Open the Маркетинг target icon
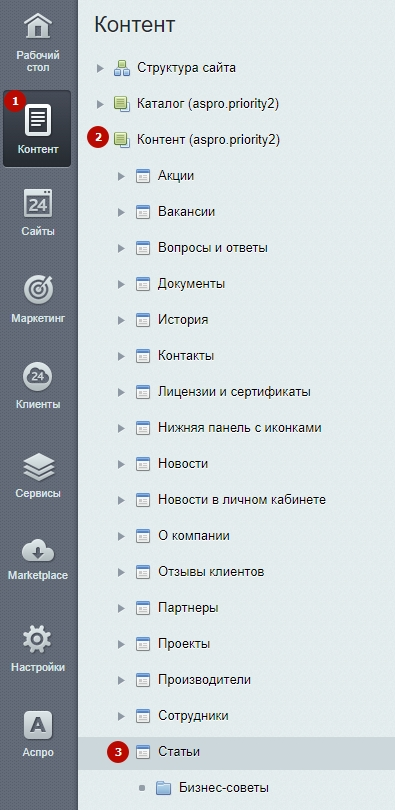 click(x=38, y=289)
